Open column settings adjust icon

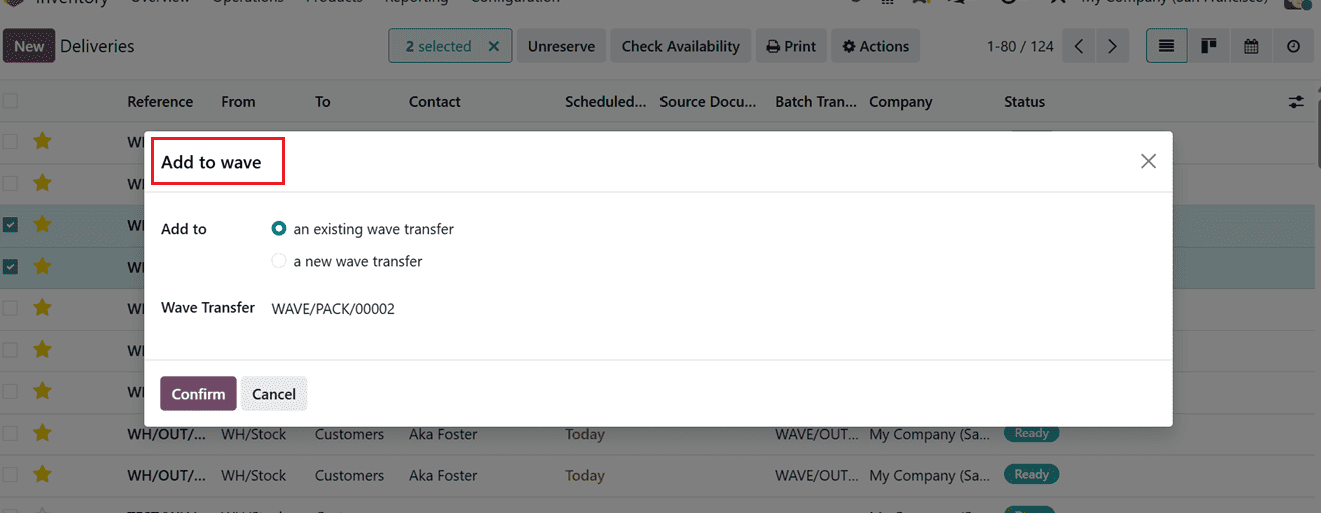[x=1296, y=102]
